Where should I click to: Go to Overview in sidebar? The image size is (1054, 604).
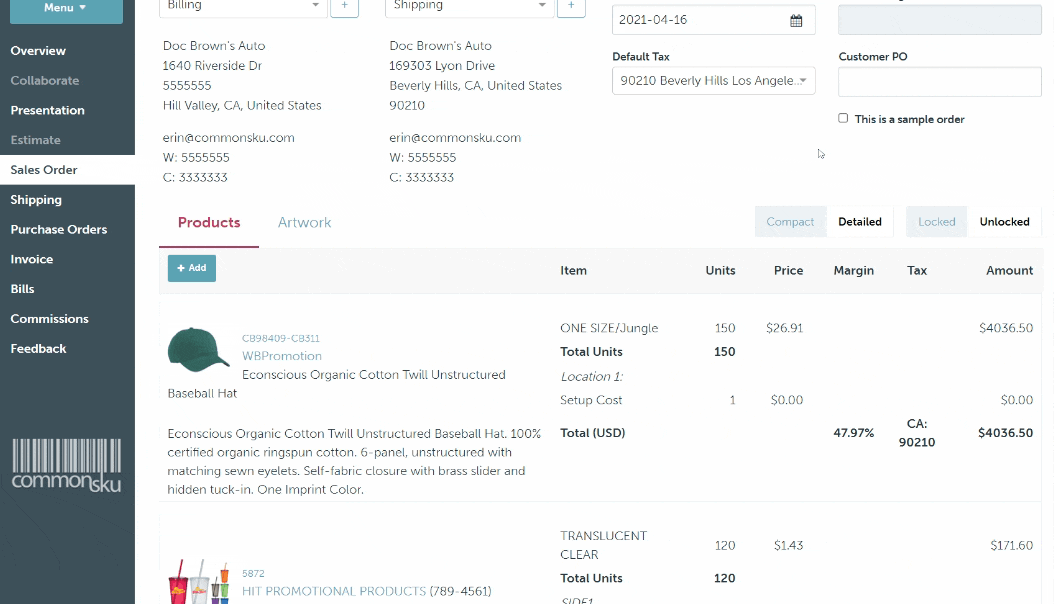tap(38, 51)
